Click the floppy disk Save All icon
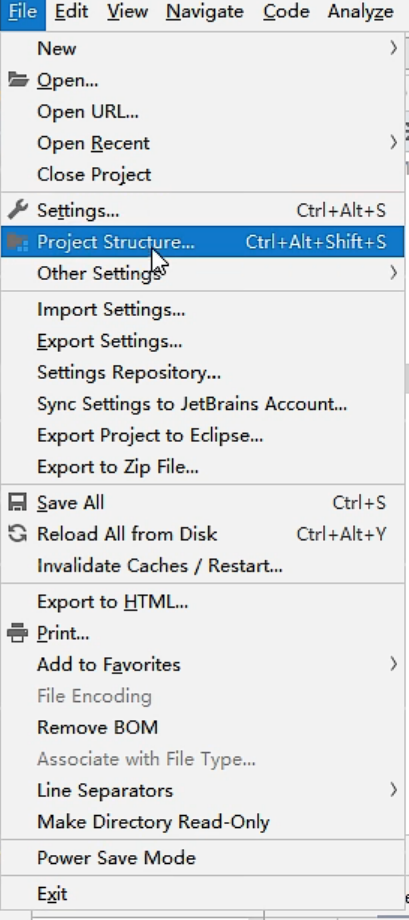 click(18, 502)
